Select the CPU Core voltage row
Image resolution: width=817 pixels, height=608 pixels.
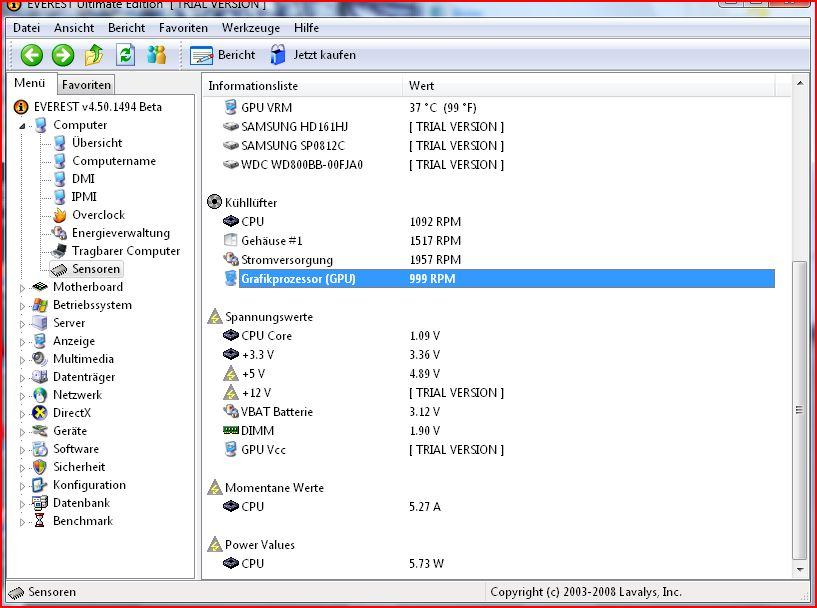pos(499,336)
